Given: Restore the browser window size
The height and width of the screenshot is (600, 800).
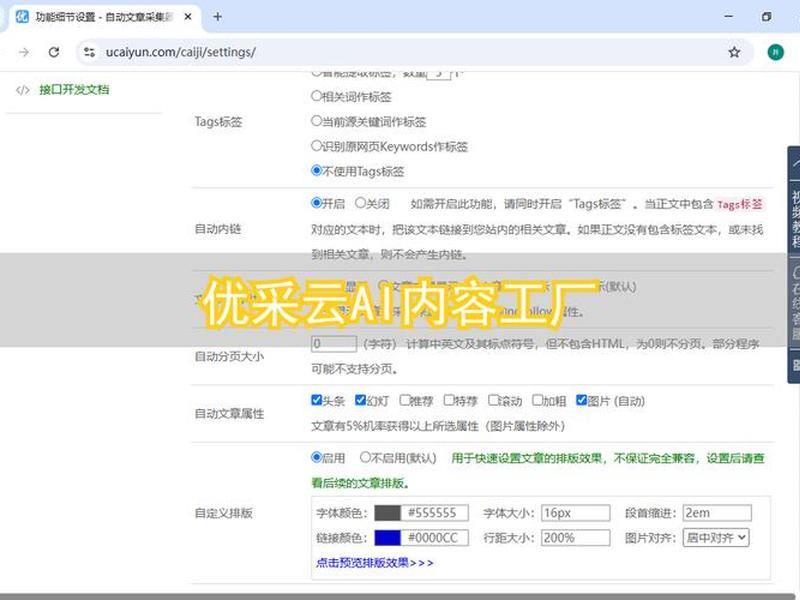Looking at the screenshot, I should click(766, 17).
